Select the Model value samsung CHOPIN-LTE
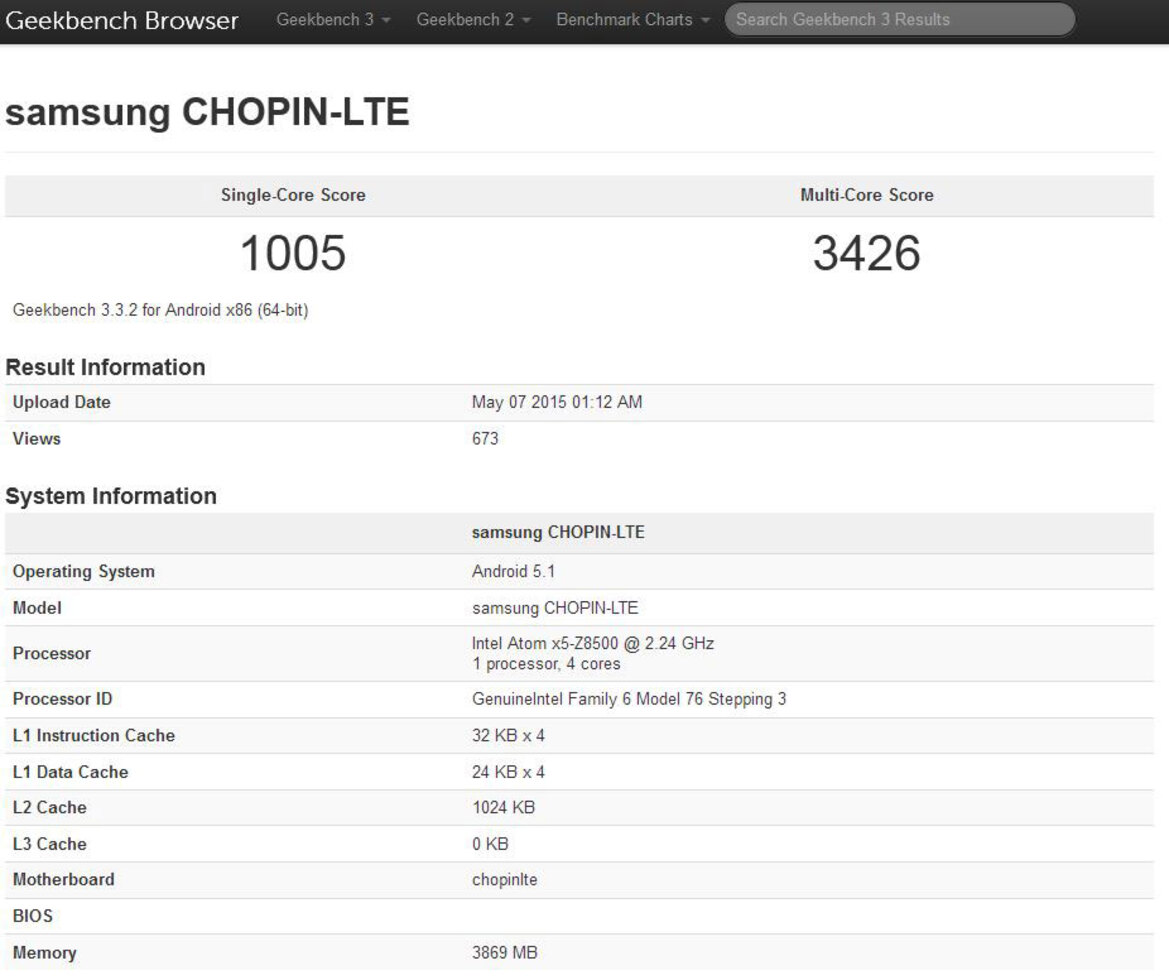 coord(555,608)
